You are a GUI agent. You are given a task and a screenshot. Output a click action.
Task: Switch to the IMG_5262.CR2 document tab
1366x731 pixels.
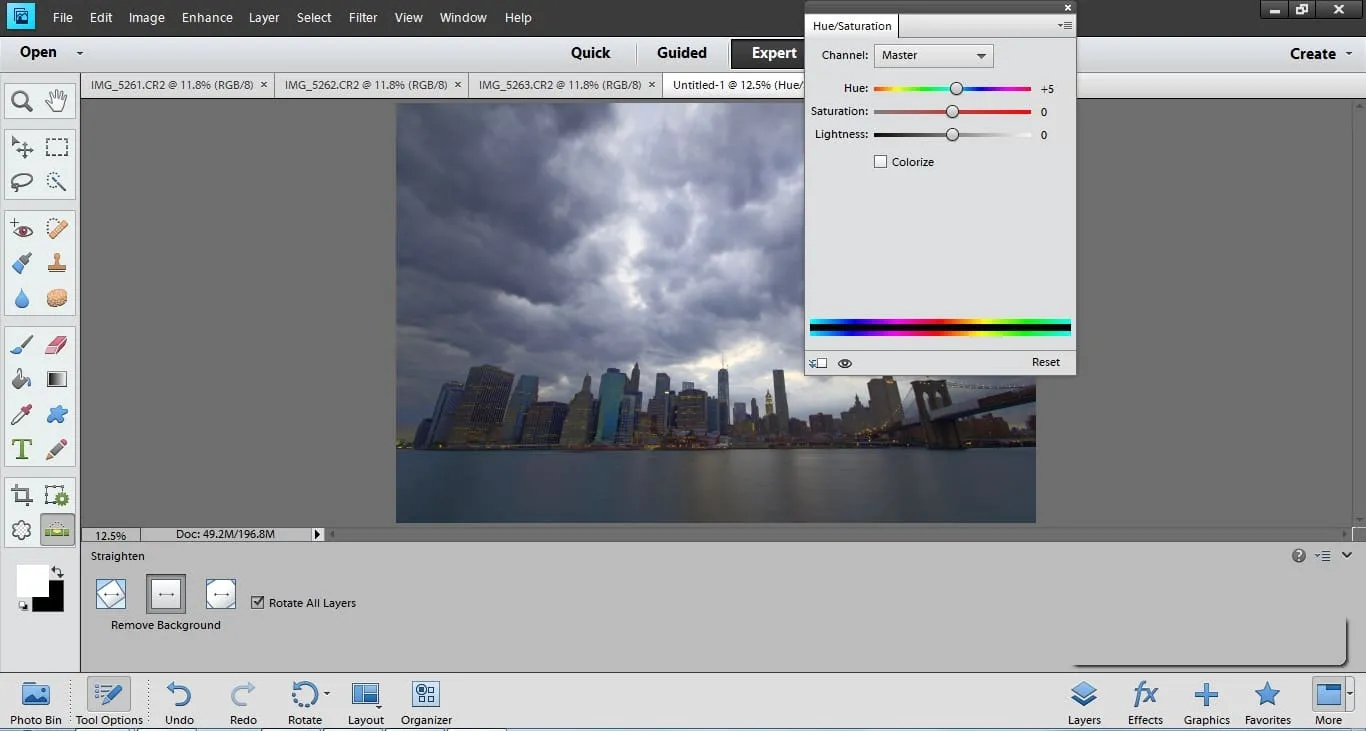point(365,85)
